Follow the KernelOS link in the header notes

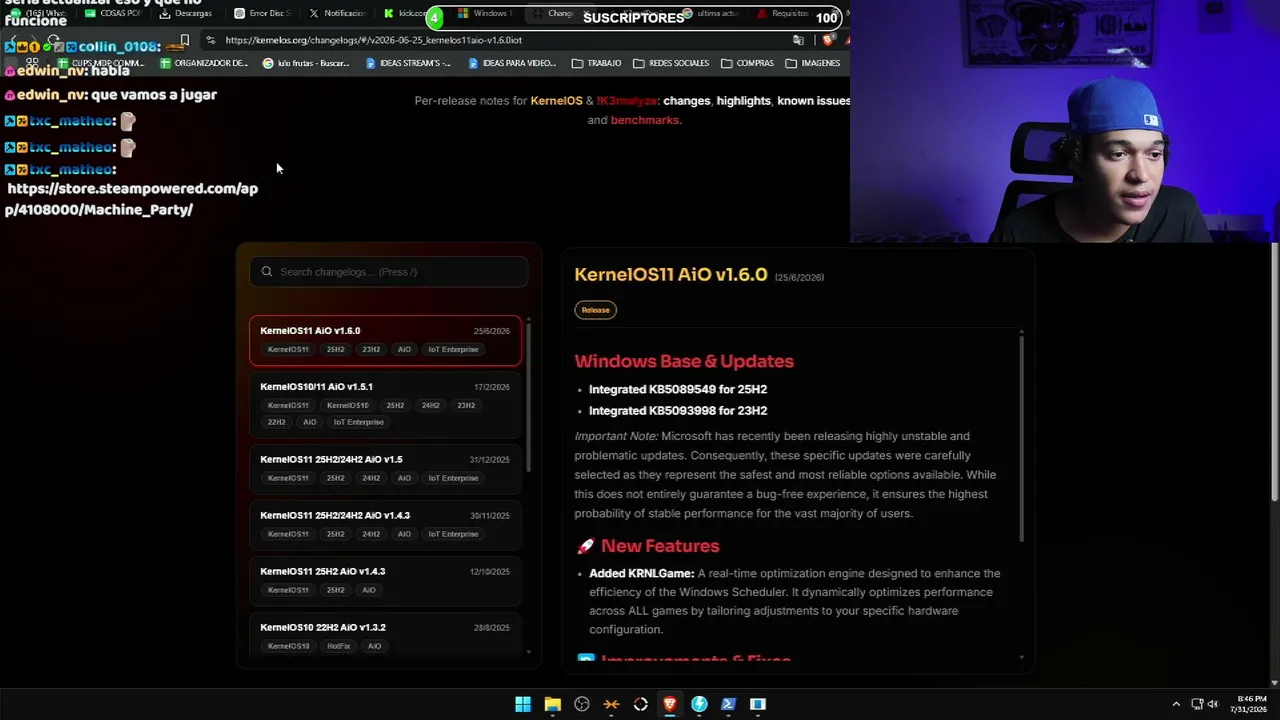(556, 101)
